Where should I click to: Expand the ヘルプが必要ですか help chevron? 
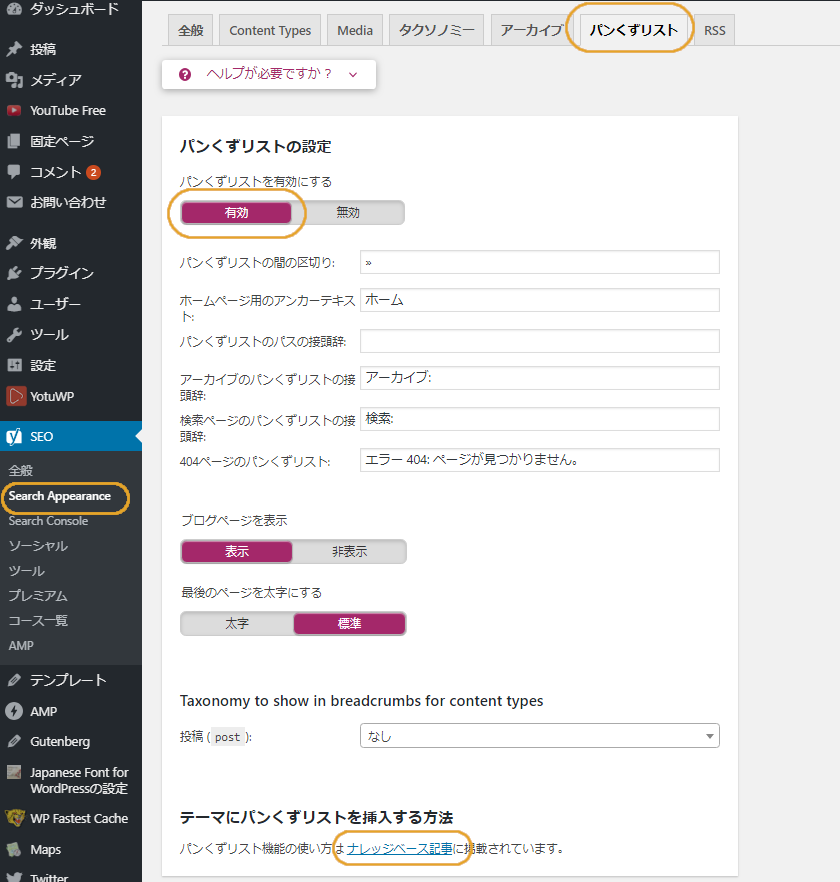point(353,75)
